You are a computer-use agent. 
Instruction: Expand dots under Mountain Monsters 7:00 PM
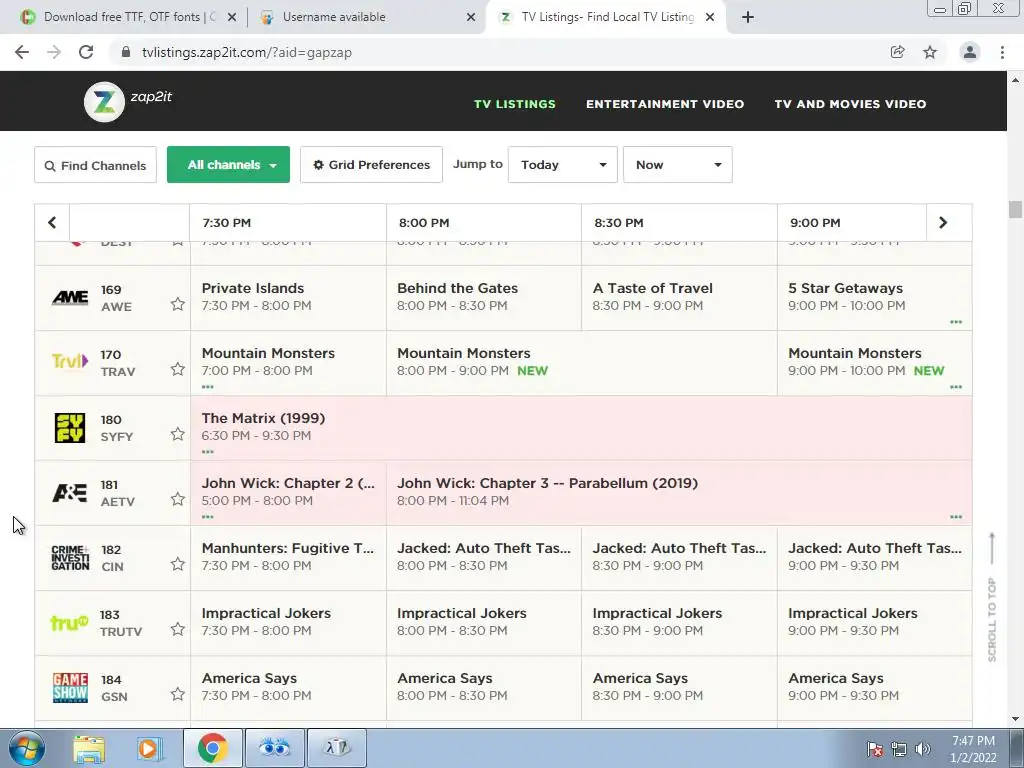(x=208, y=387)
